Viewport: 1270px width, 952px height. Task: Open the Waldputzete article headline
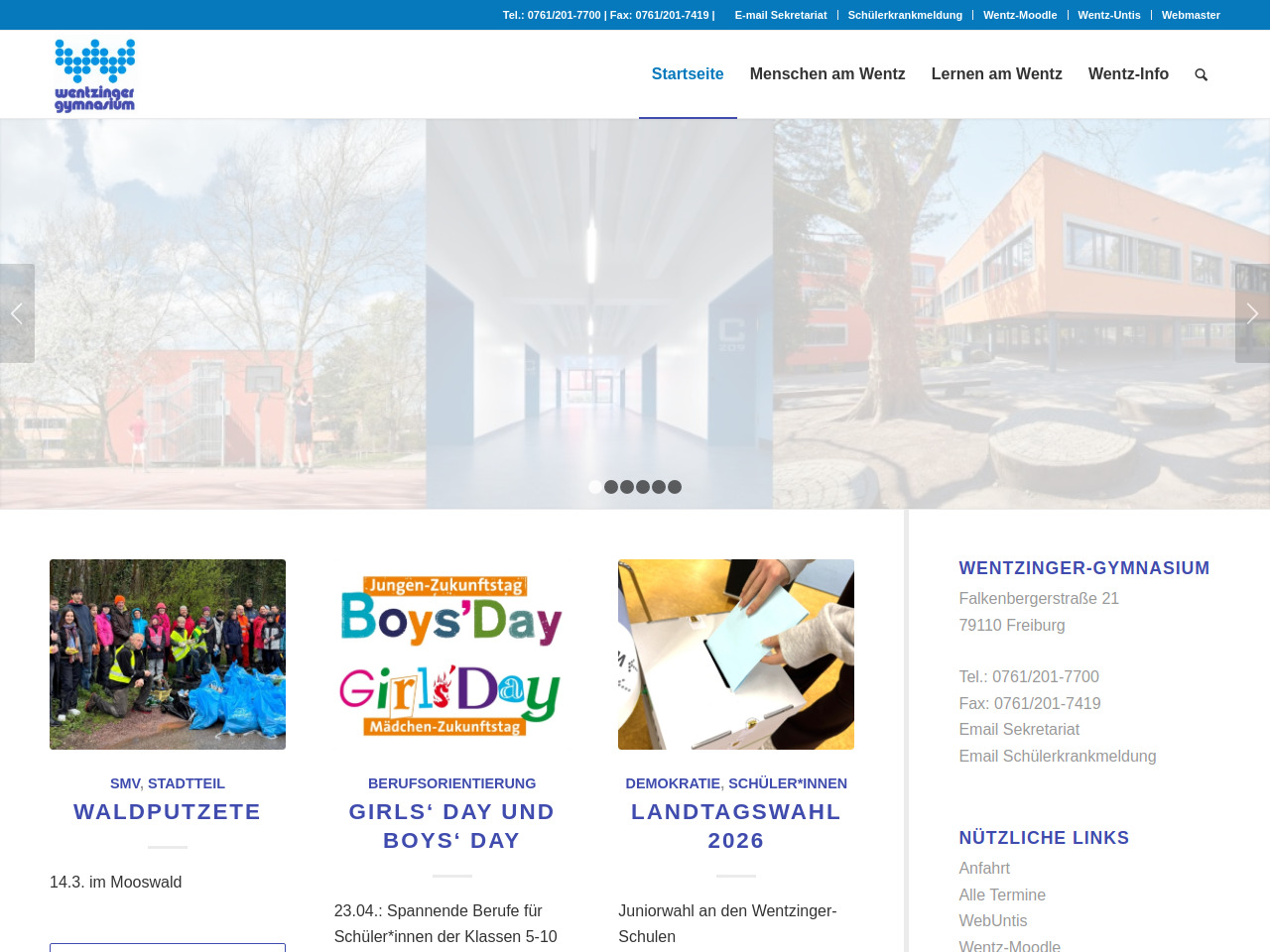pyautogui.click(x=167, y=811)
